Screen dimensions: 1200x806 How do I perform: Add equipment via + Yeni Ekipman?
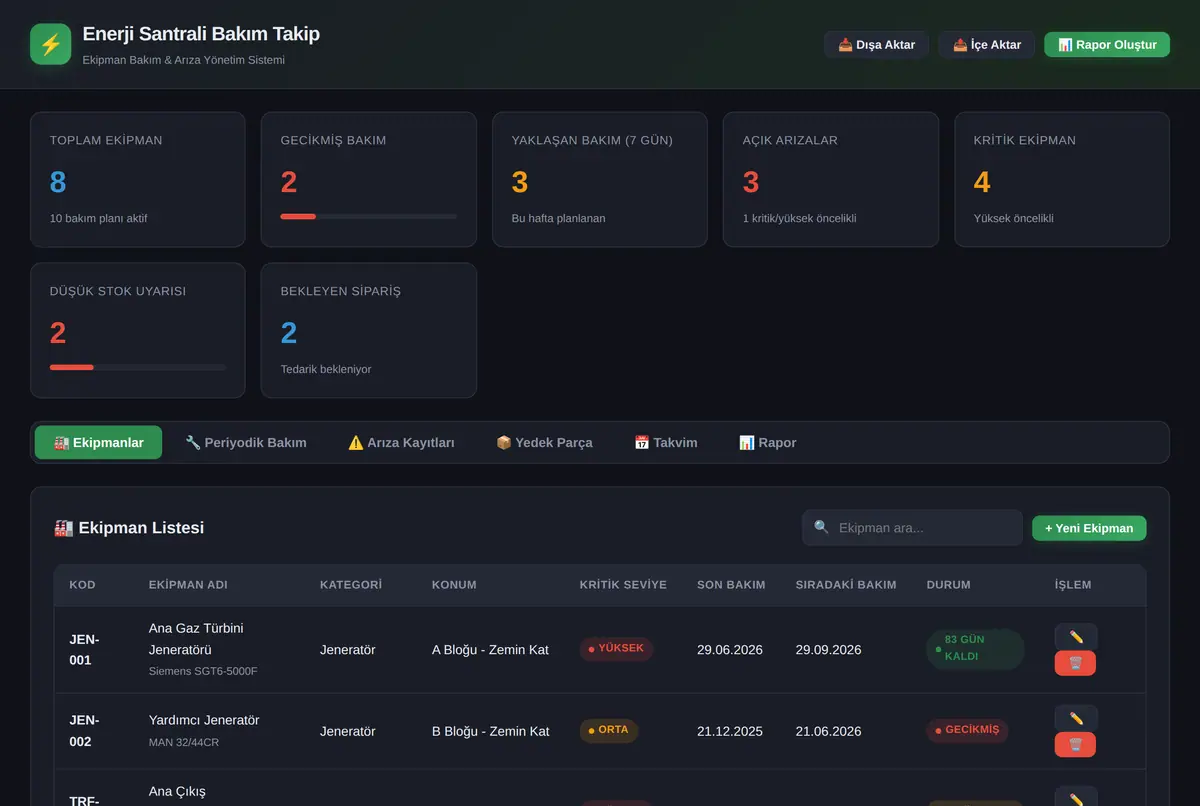coord(1089,528)
